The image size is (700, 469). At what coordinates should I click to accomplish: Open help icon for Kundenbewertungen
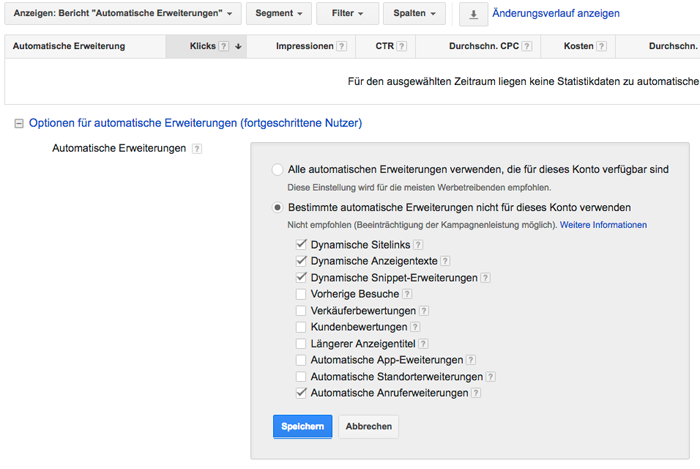(x=415, y=327)
